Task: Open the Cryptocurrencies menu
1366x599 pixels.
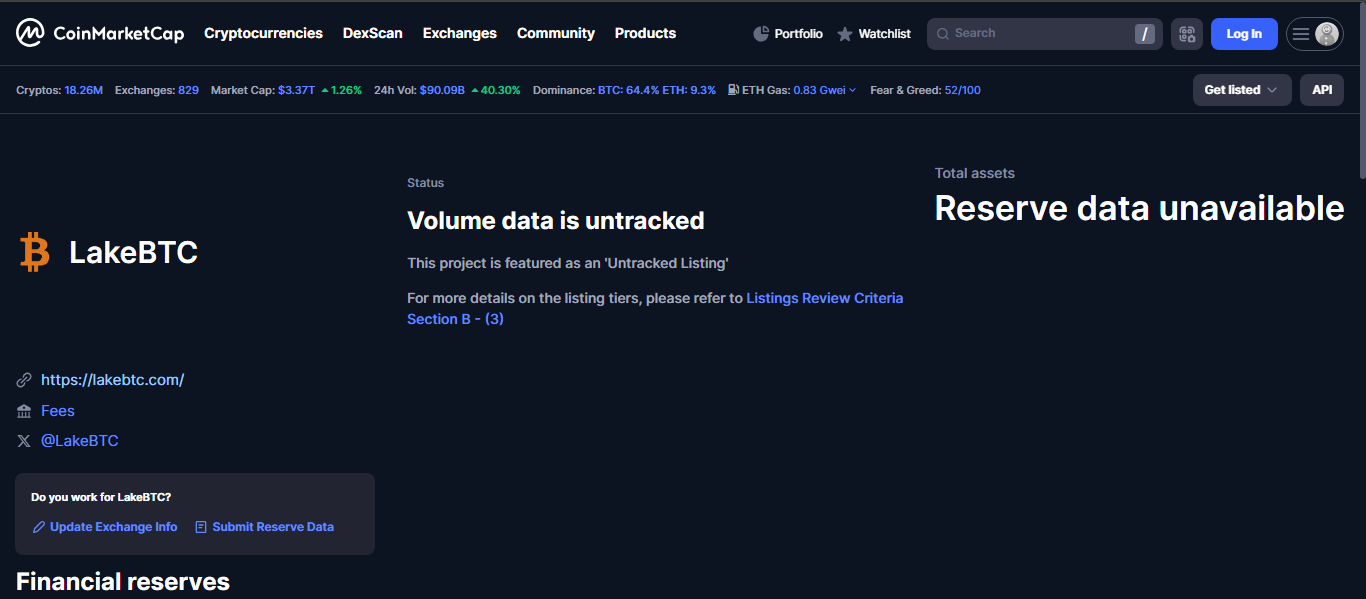Action: [x=263, y=33]
